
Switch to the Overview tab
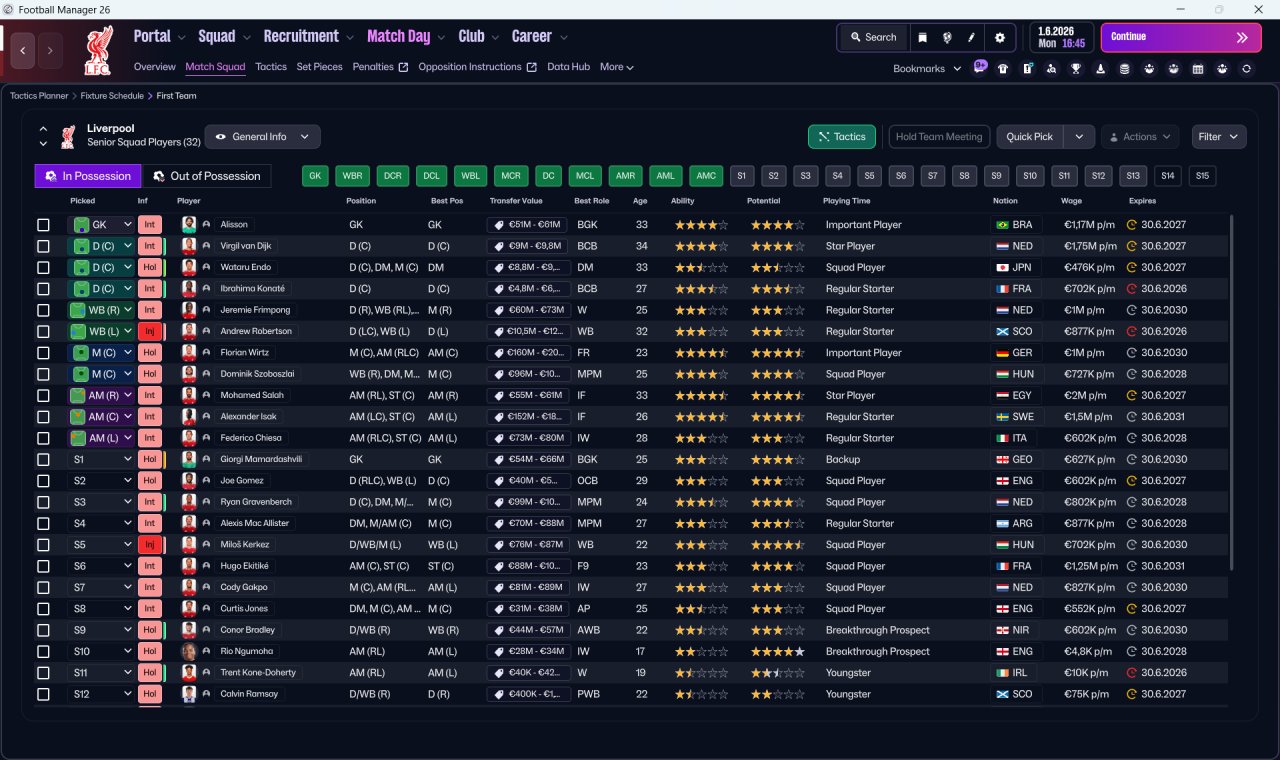pyautogui.click(x=155, y=67)
